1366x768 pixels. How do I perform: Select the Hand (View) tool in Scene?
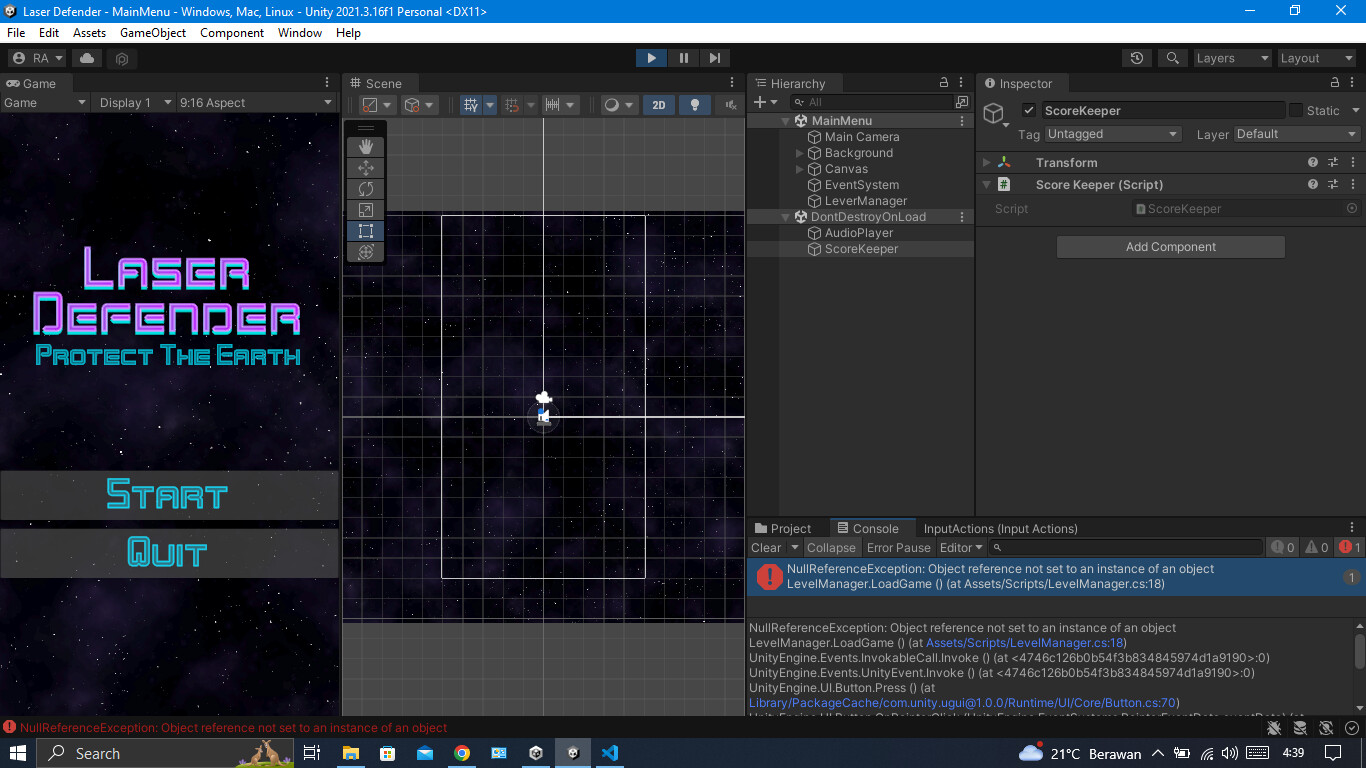point(365,147)
